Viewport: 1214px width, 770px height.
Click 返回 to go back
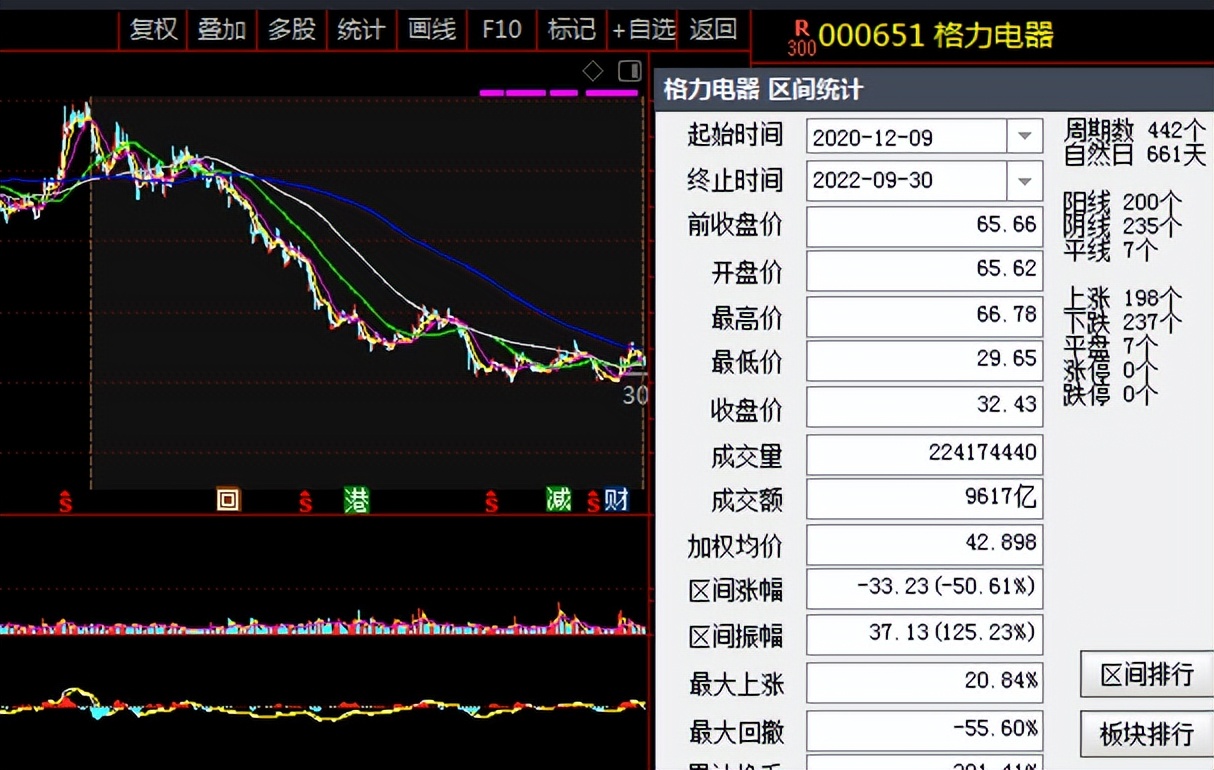[713, 31]
